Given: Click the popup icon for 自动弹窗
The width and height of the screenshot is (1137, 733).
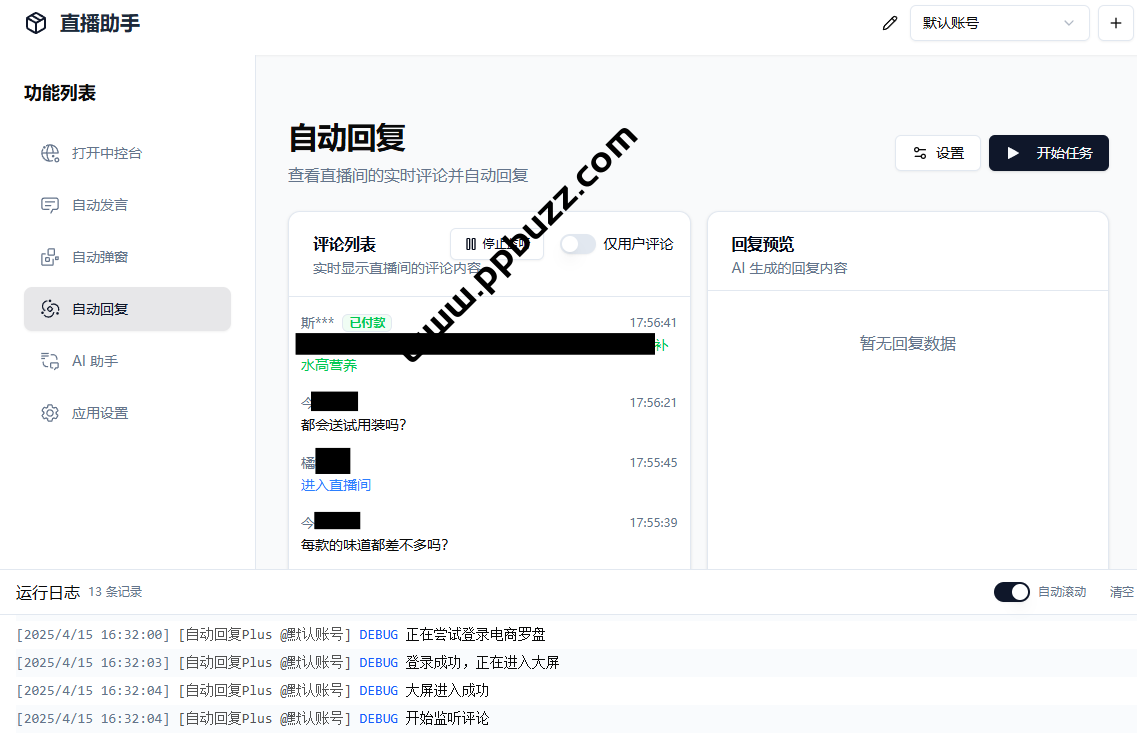Looking at the screenshot, I should (x=50, y=257).
